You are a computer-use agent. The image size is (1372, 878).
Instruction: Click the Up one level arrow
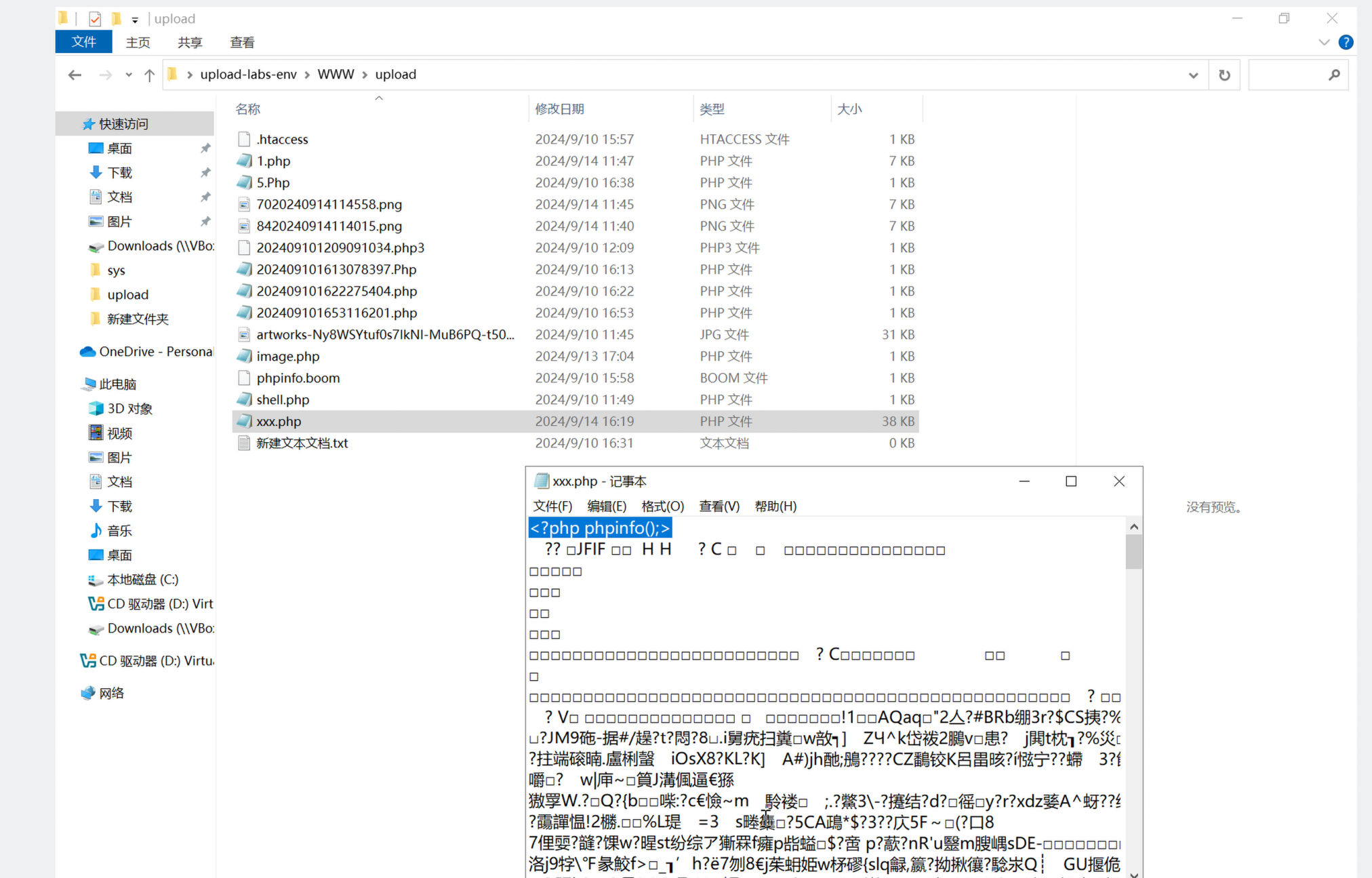[x=149, y=75]
